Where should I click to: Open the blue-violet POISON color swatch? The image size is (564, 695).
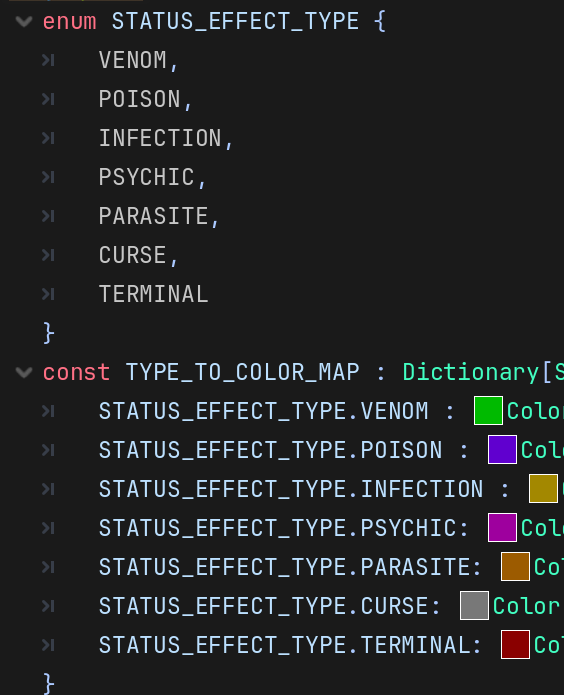tap(502, 449)
